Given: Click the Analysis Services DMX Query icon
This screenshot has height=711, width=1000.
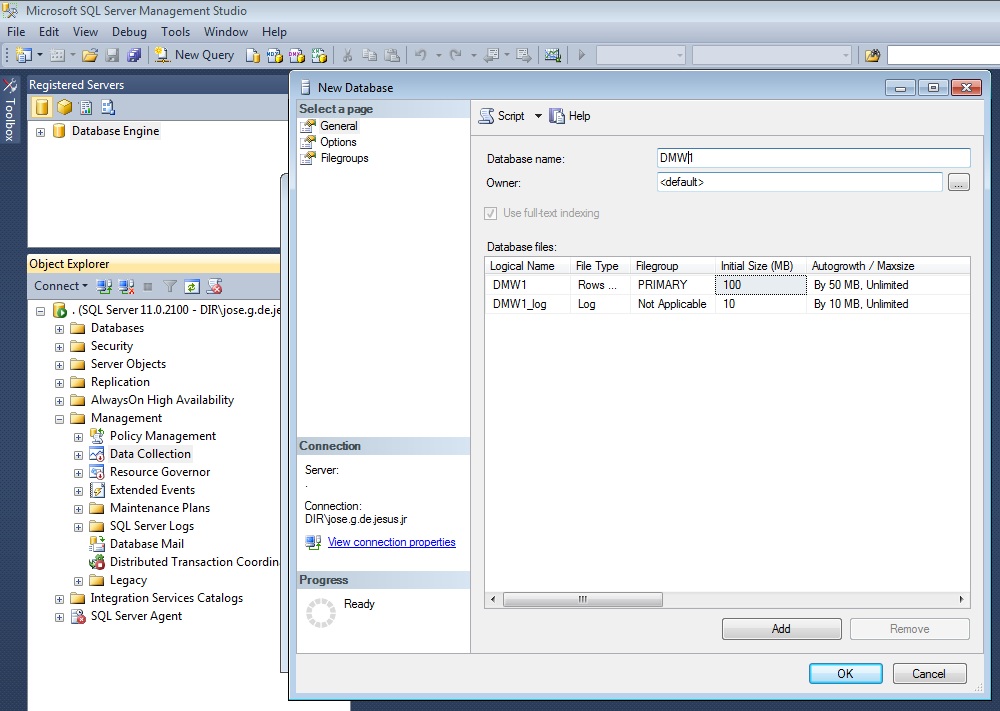Looking at the screenshot, I should (297, 55).
